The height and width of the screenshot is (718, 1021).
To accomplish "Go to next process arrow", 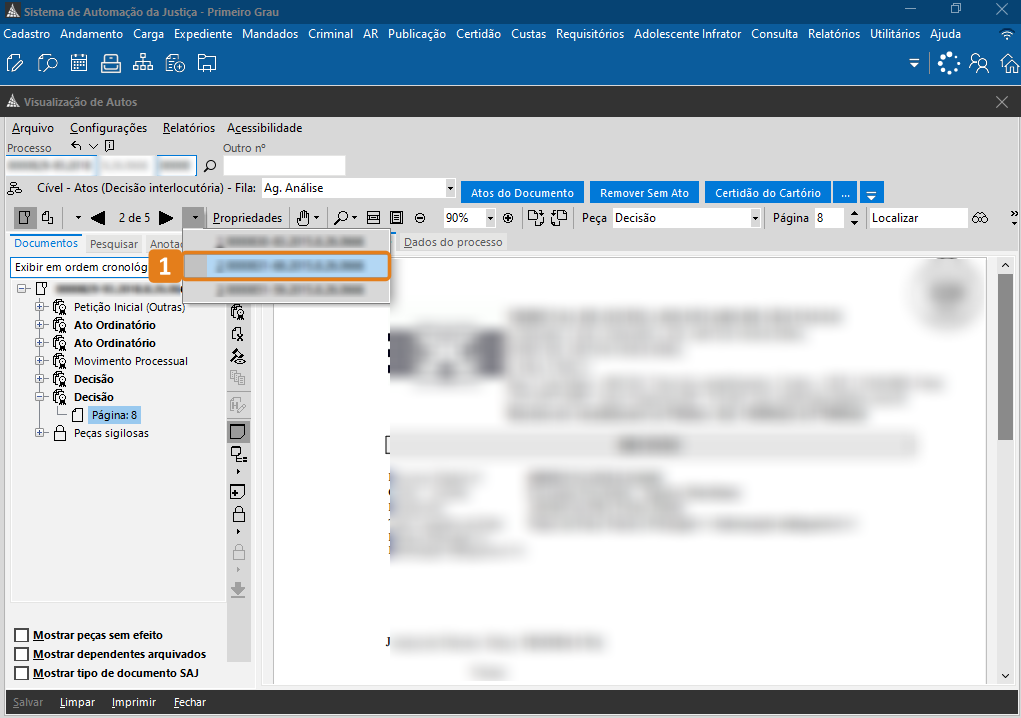I will point(166,218).
